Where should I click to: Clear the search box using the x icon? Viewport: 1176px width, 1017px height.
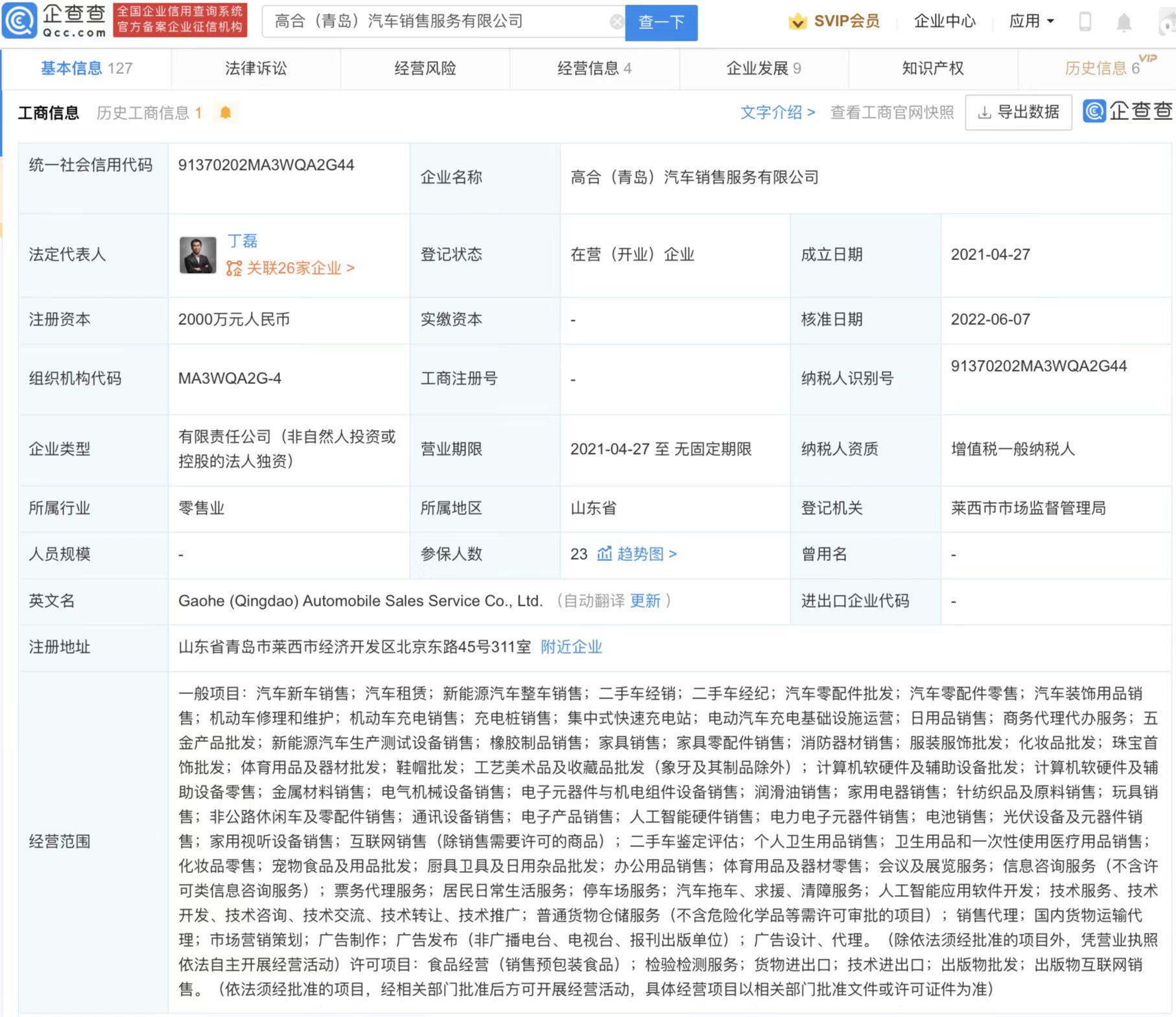[x=615, y=21]
